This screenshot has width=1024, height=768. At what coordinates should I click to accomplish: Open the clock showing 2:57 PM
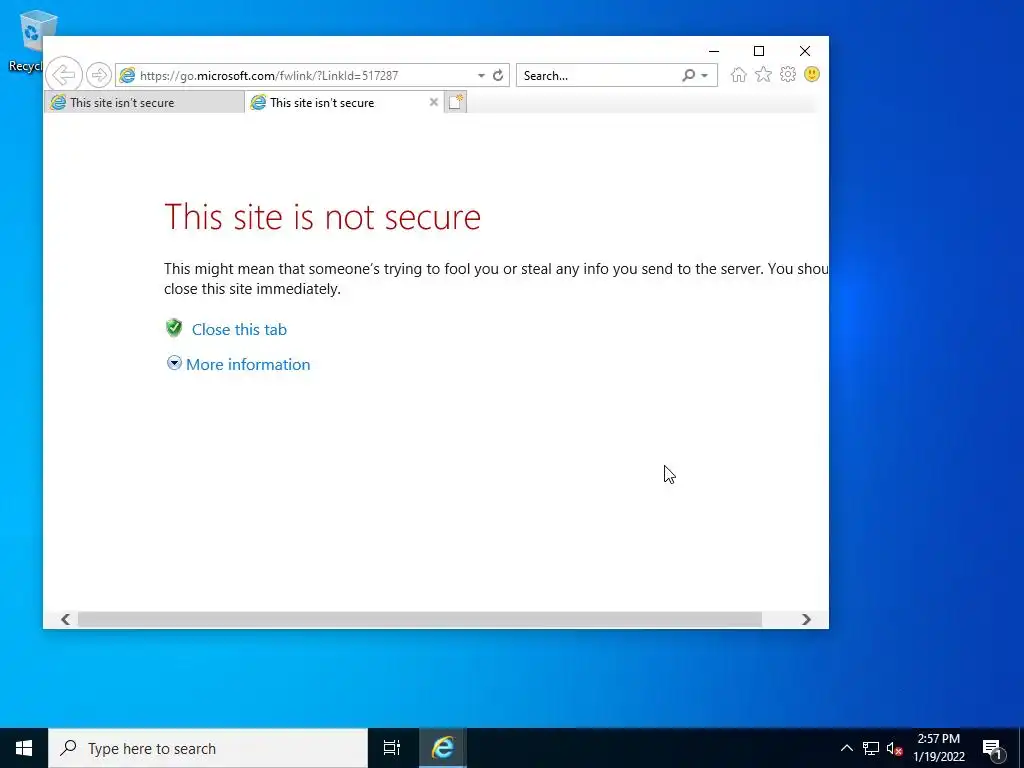tap(939, 748)
